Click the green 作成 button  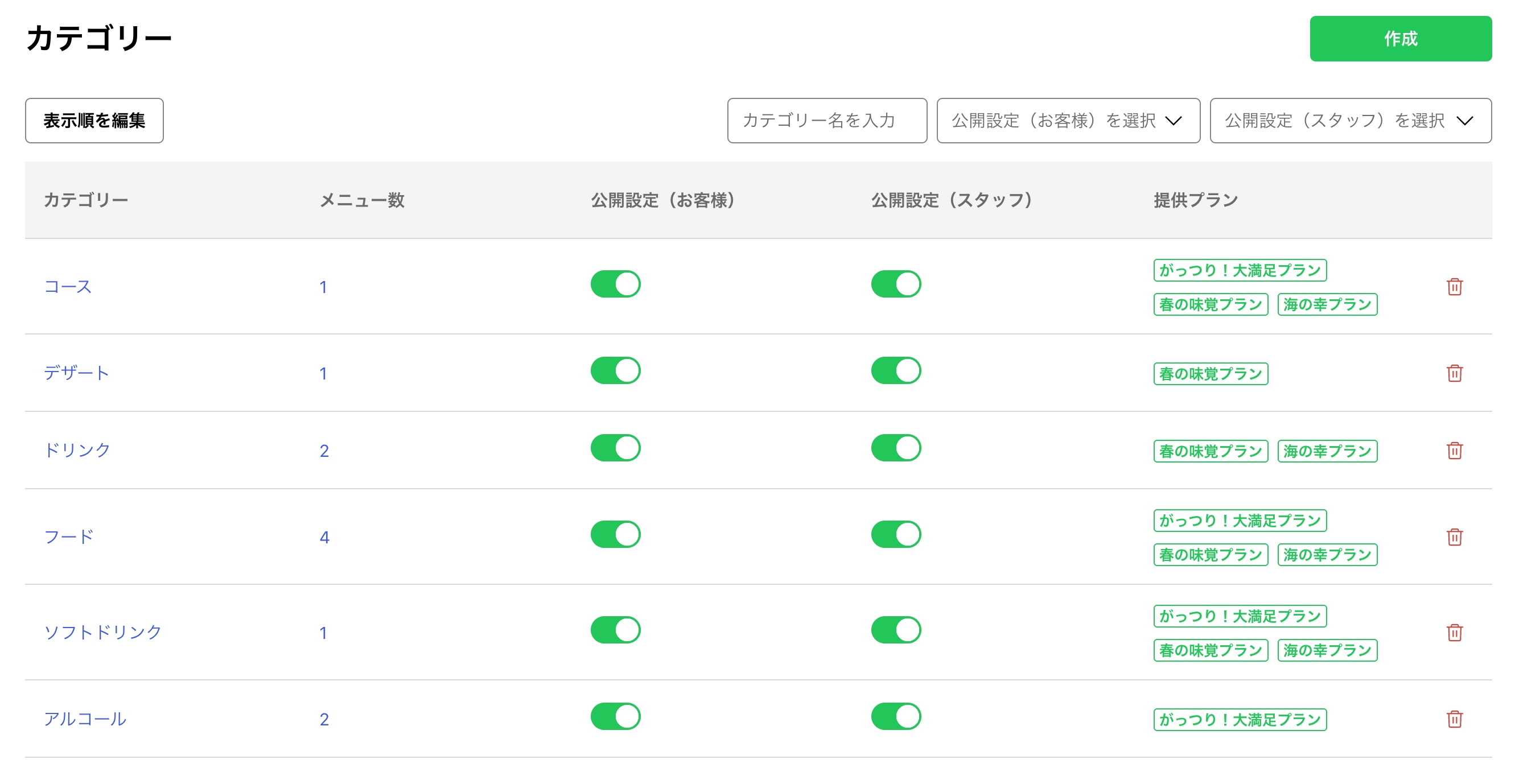[1399, 39]
